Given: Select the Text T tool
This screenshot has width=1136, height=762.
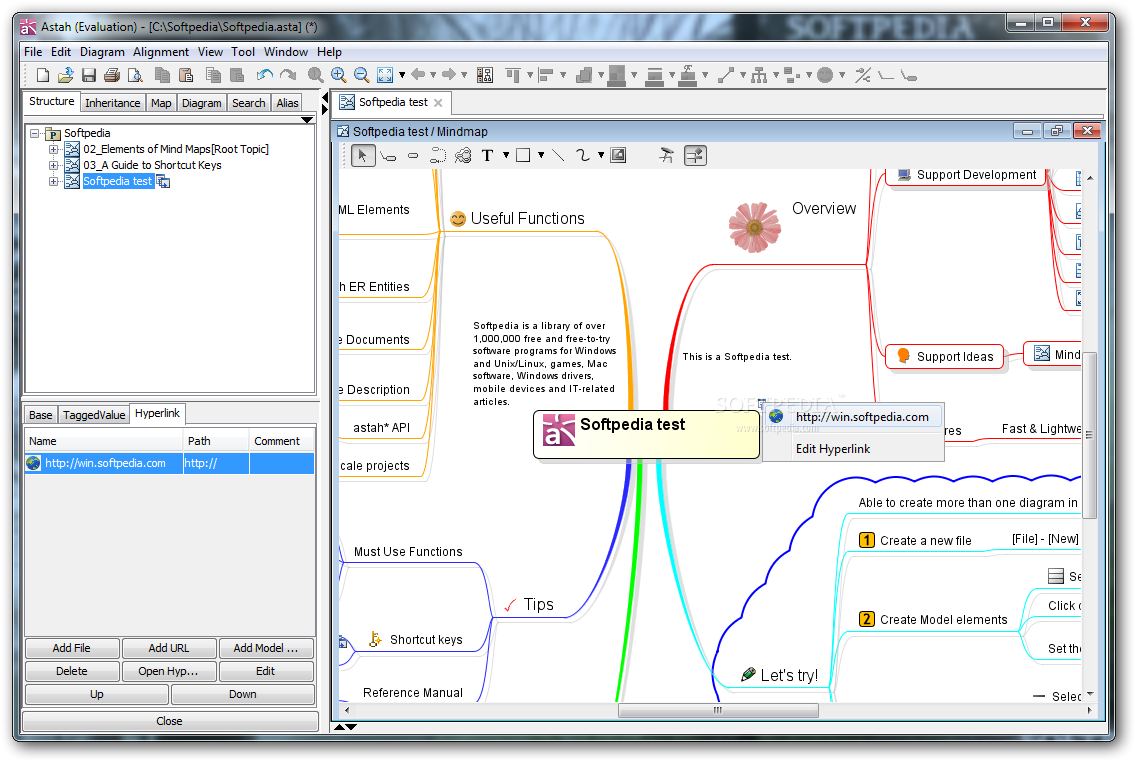Looking at the screenshot, I should coord(488,155).
